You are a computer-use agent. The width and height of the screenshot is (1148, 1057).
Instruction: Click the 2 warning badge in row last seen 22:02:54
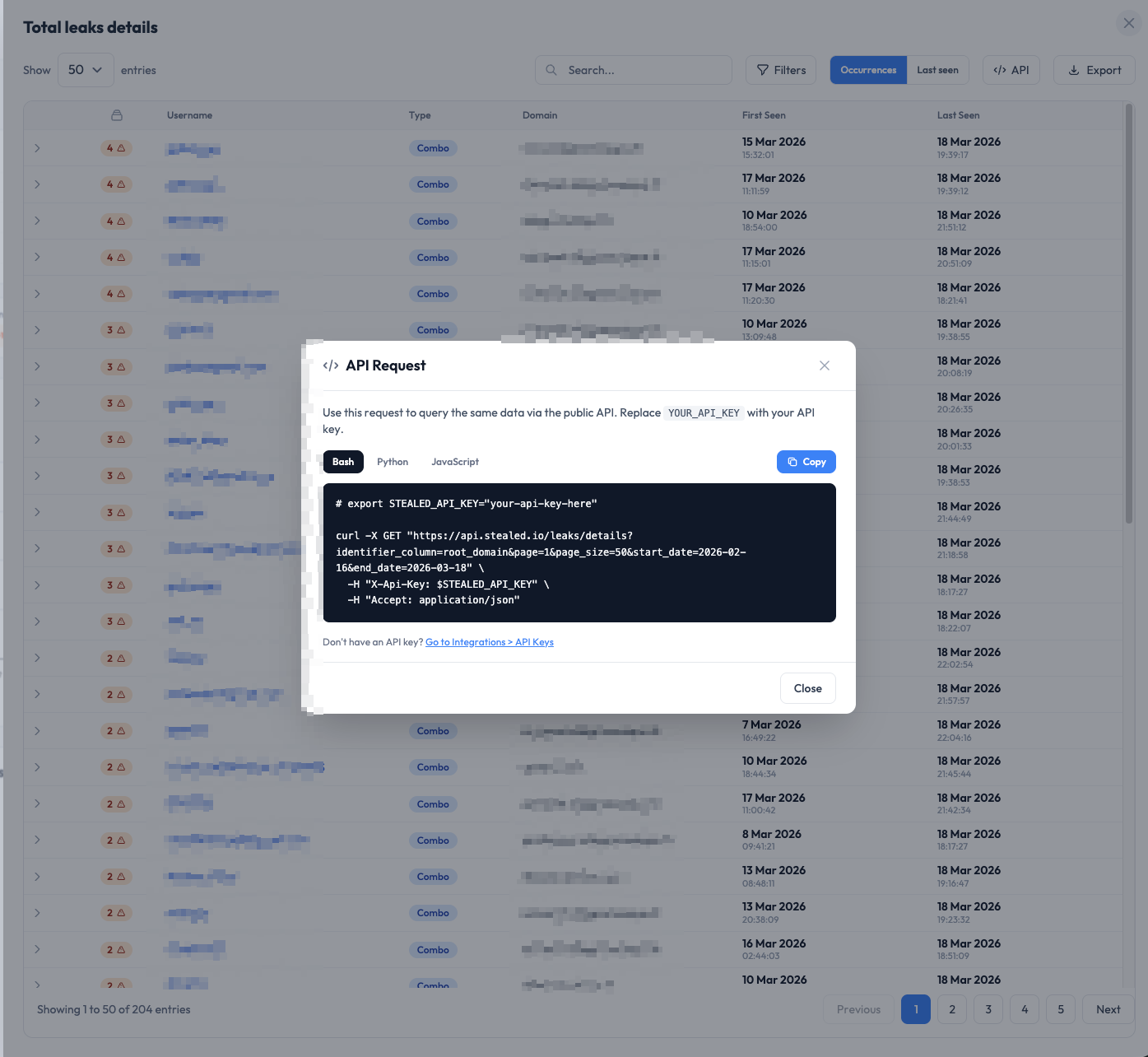(116, 659)
